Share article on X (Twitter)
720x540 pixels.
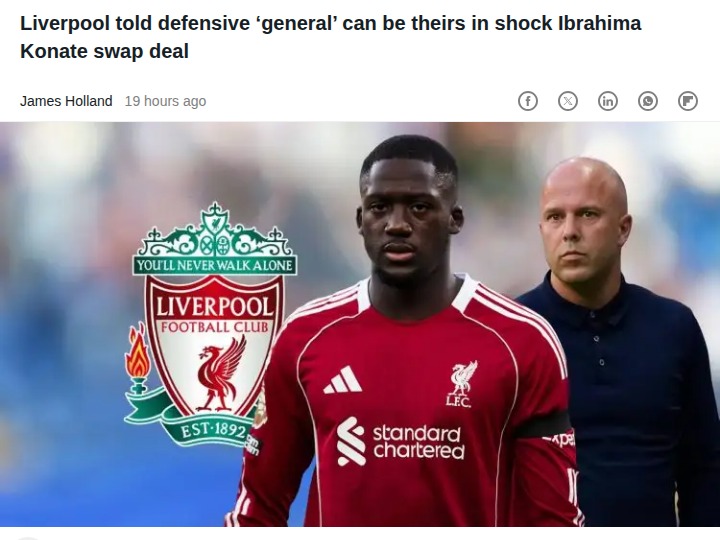pos(568,101)
